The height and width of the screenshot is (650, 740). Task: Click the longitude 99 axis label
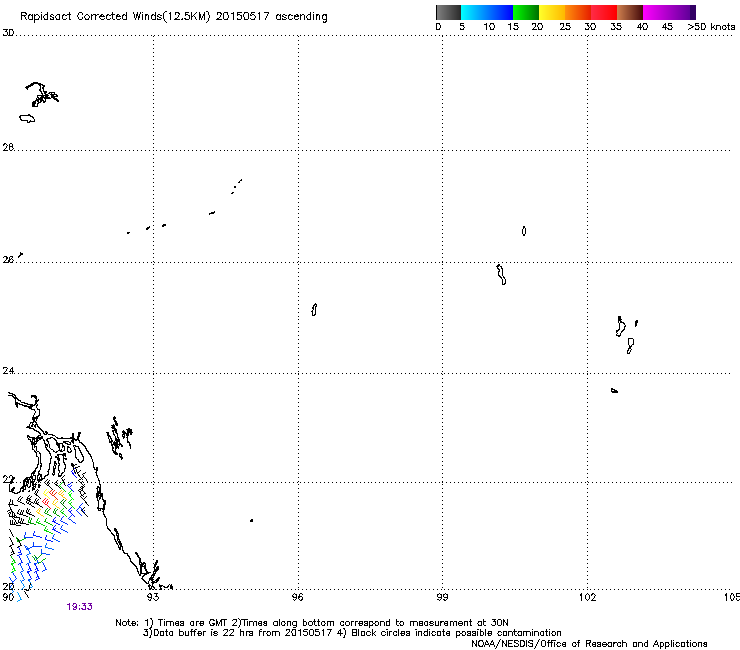[x=442, y=597]
